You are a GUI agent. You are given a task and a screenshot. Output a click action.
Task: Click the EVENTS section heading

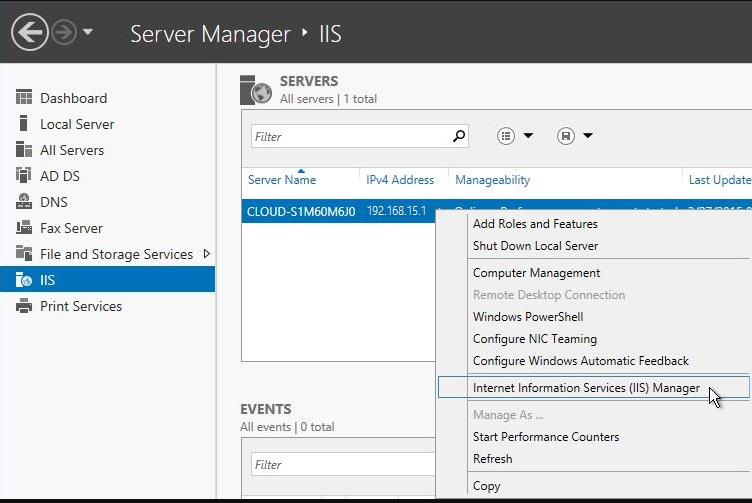pyautogui.click(x=266, y=409)
